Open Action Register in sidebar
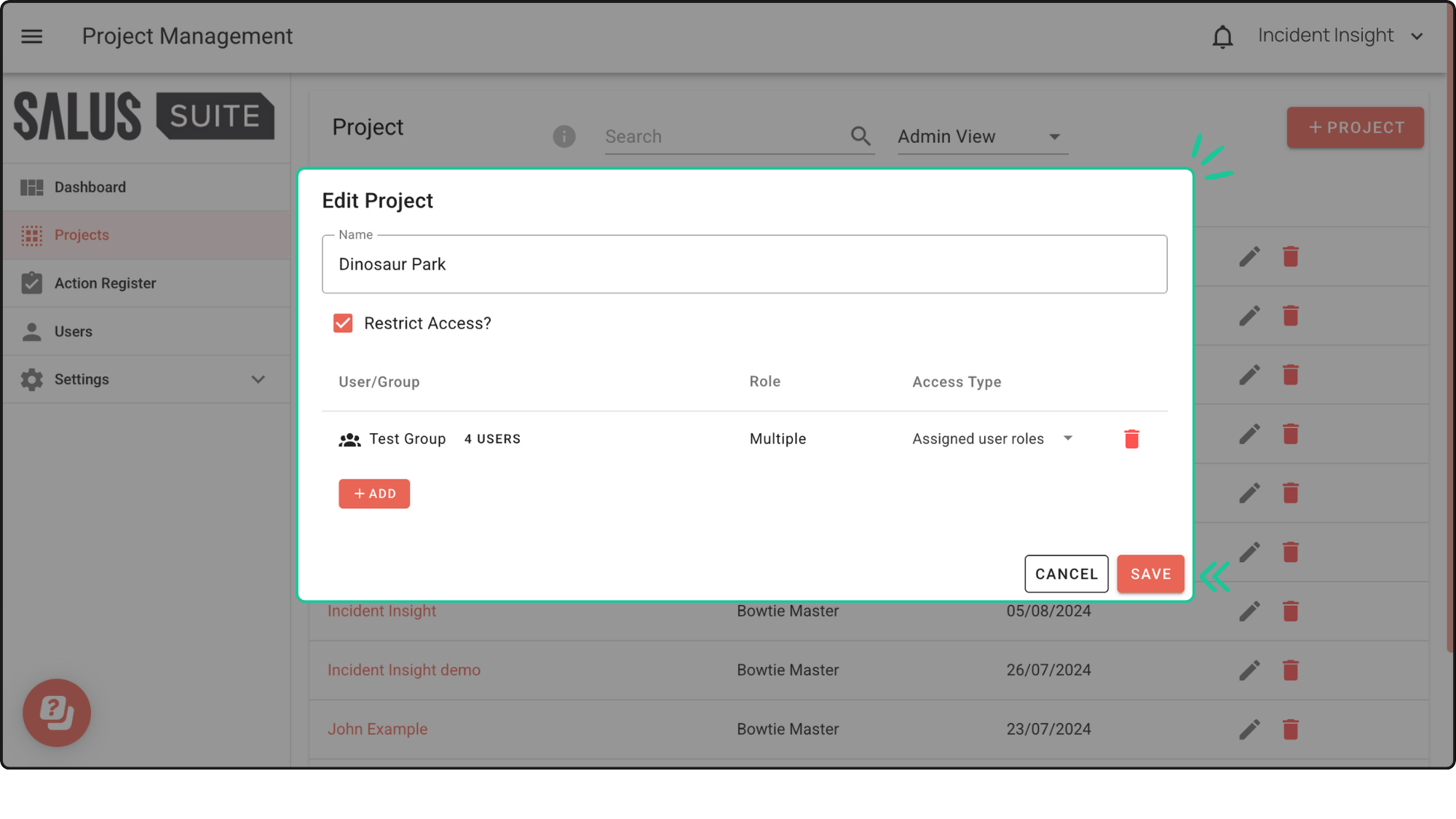The width and height of the screenshot is (1456, 819). coord(105,283)
